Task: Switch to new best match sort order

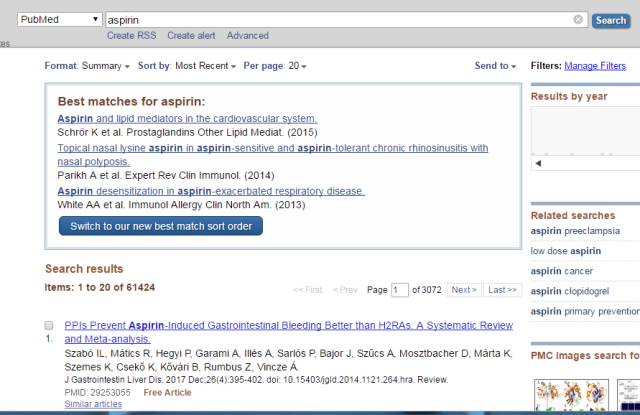Action: (x=161, y=226)
